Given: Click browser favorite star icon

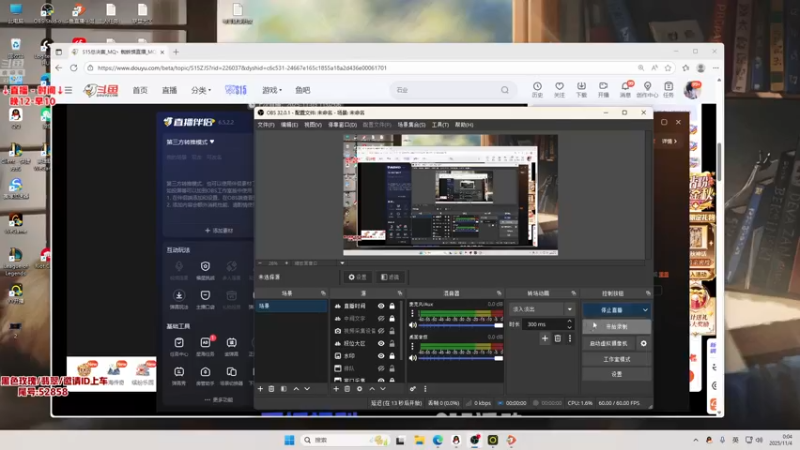Looking at the screenshot, I should coord(668,68).
